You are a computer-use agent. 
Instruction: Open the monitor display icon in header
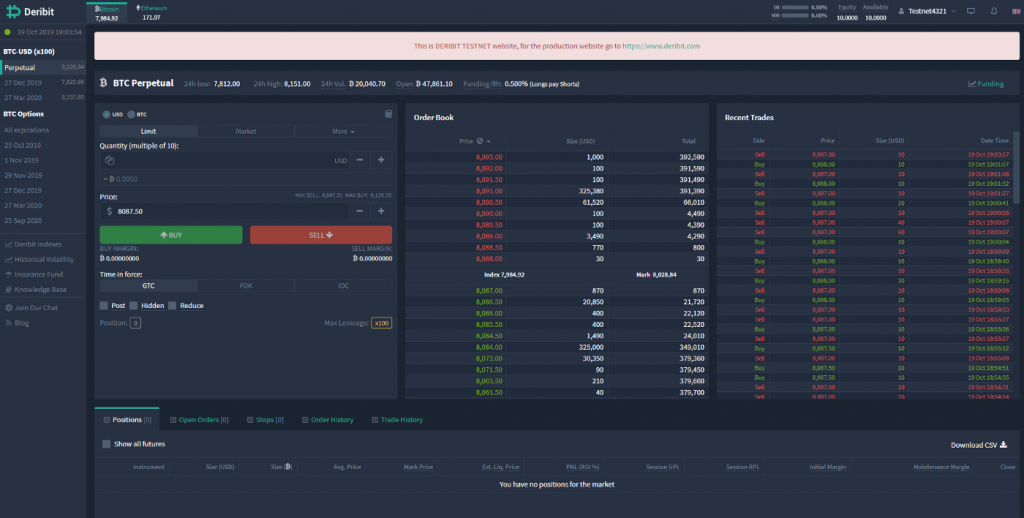[971, 11]
